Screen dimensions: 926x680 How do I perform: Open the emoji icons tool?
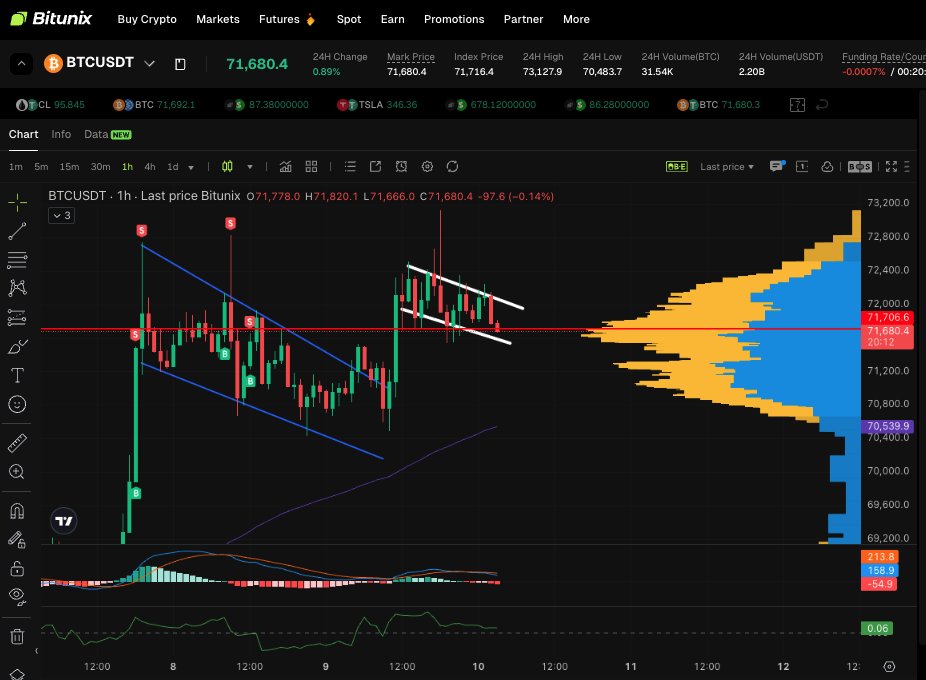coord(17,404)
